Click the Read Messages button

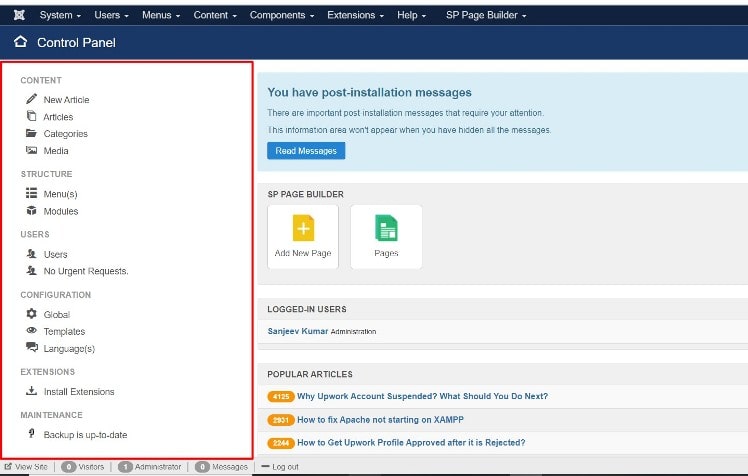pyautogui.click(x=306, y=151)
